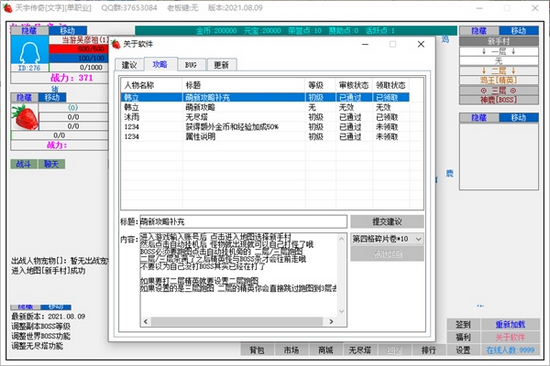
Task: Click 隐藏 on the map list panel
Action: (x=479, y=31)
